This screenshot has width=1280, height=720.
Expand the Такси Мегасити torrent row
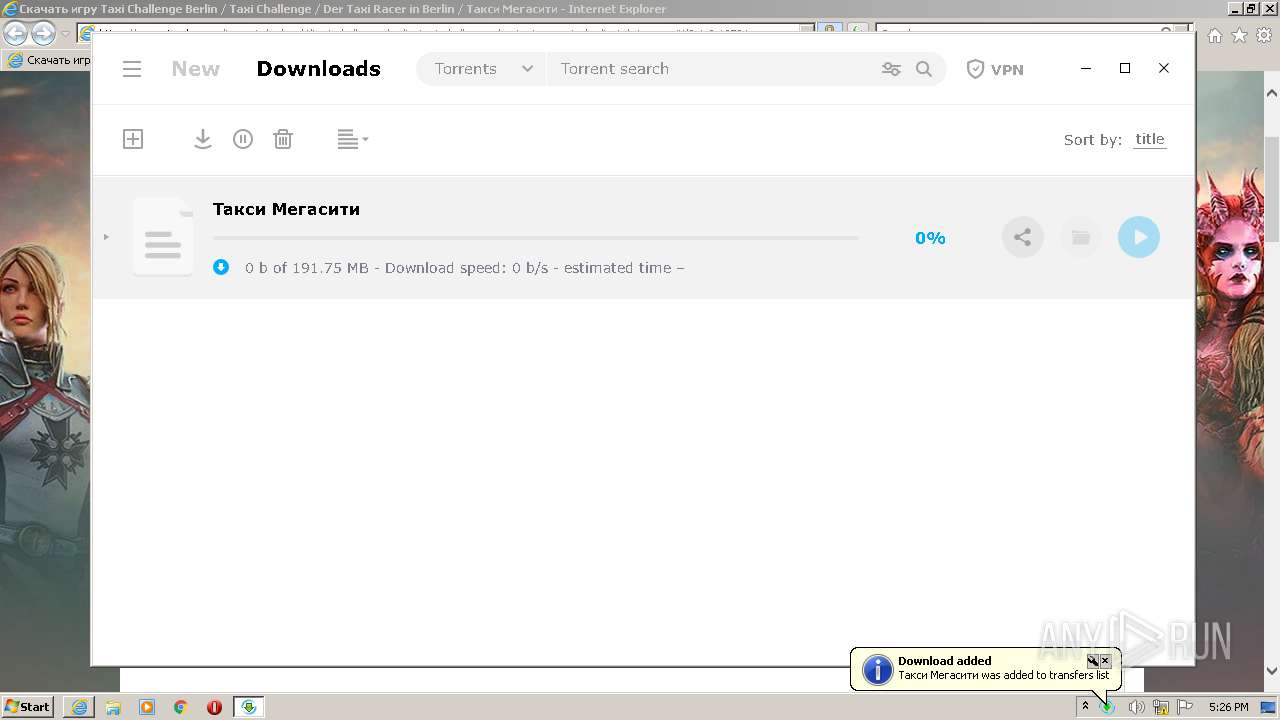click(106, 237)
